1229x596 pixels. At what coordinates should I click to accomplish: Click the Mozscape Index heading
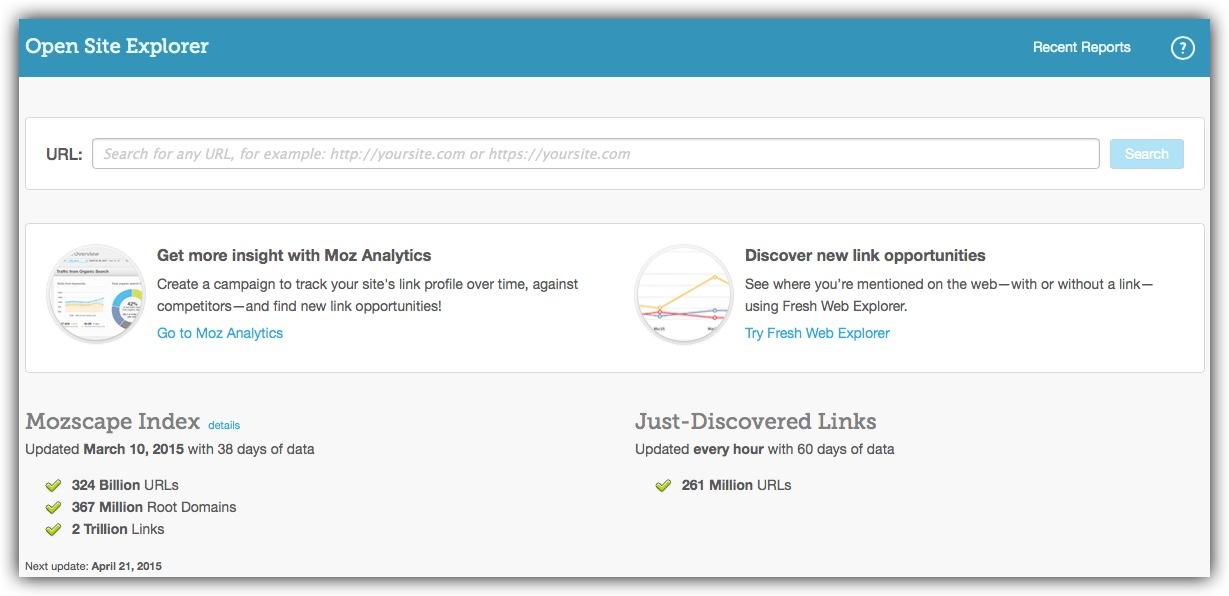[112, 421]
